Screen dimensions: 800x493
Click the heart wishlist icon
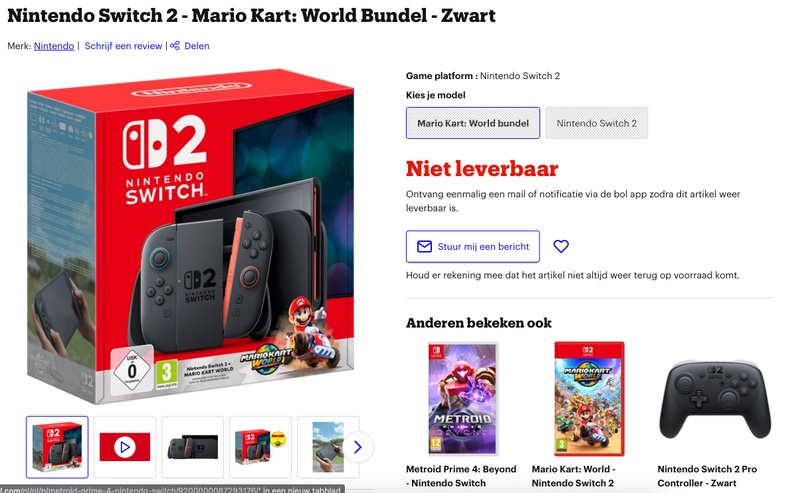pos(561,246)
